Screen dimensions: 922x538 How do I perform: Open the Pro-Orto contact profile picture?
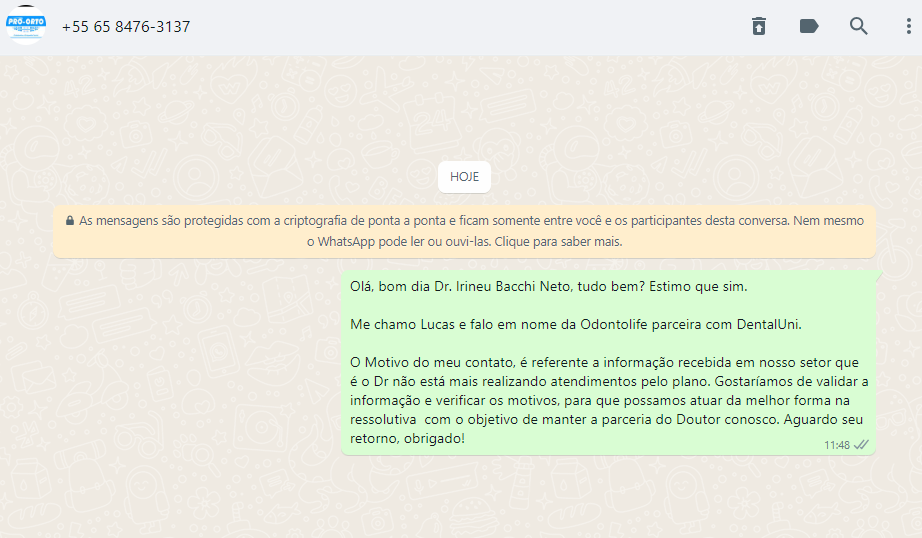point(26,25)
